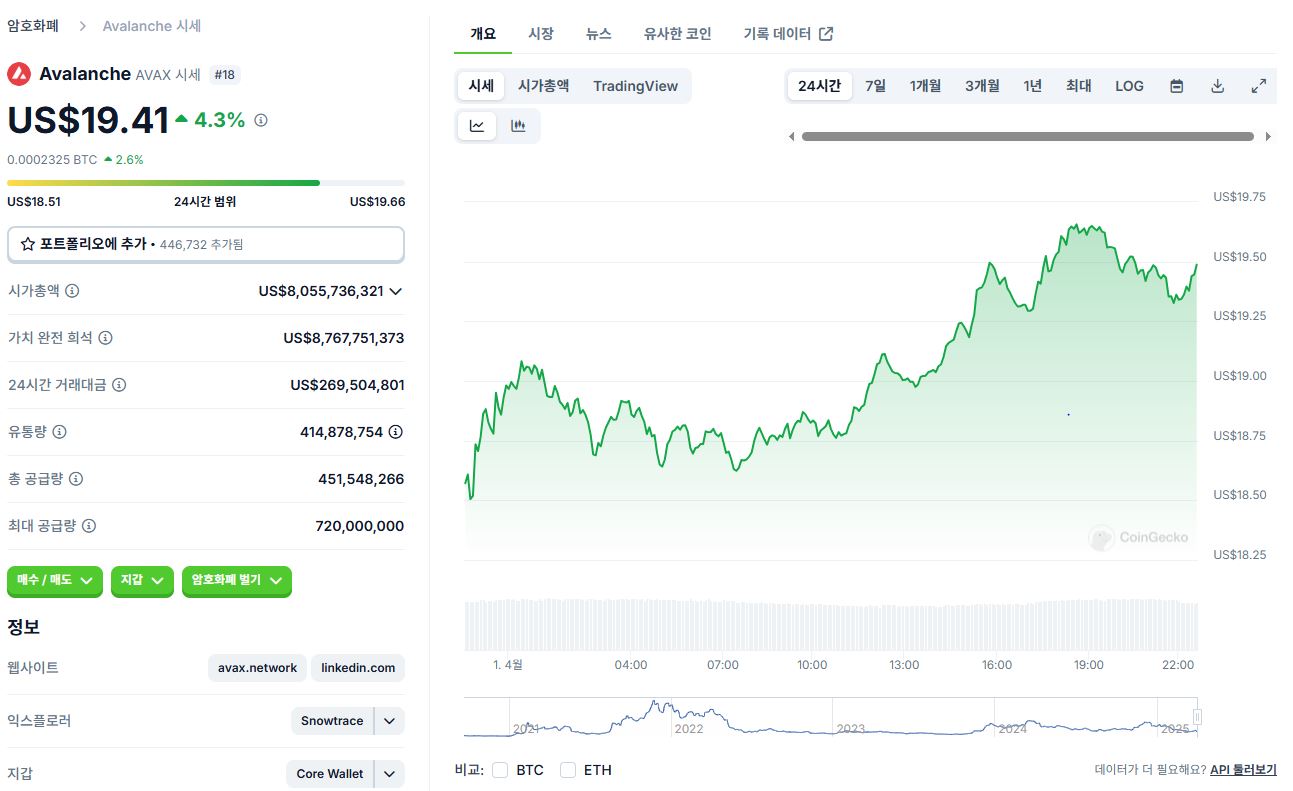1293x791 pixels.
Task: Click the US$269,504,801 volume value
Action: point(348,385)
